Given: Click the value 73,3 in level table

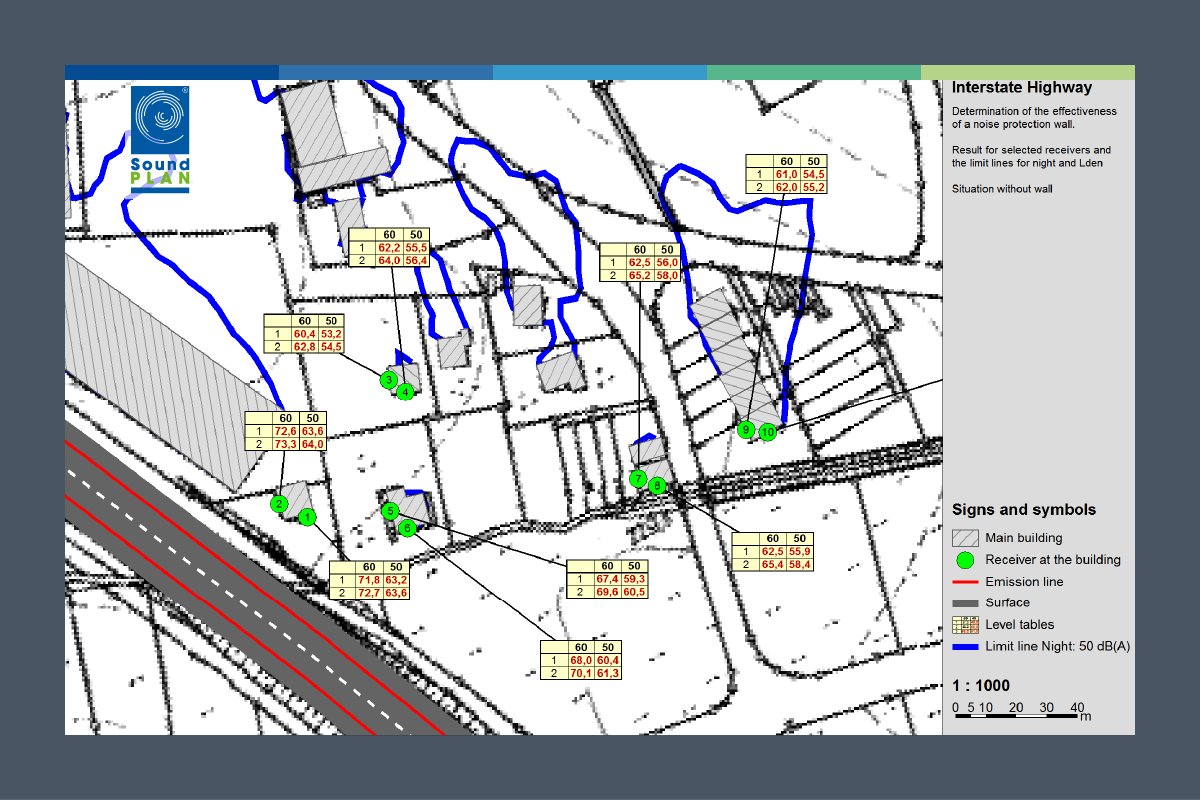Looking at the screenshot, I should [x=285, y=444].
